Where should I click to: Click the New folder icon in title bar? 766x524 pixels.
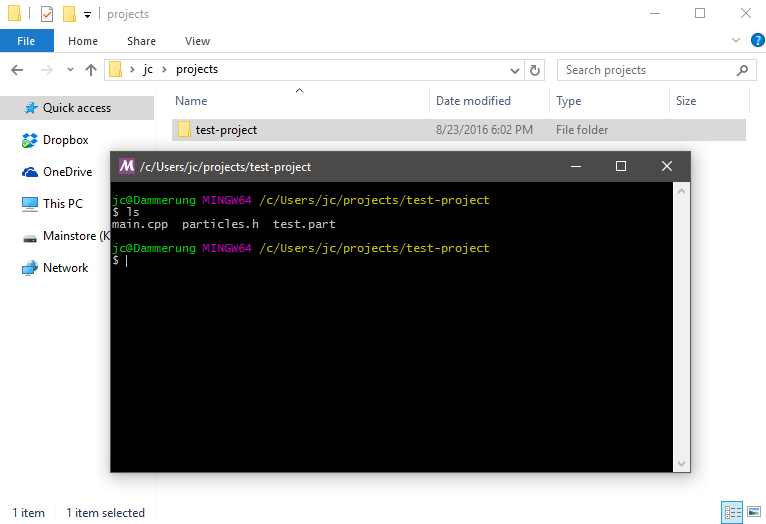[x=68, y=14]
